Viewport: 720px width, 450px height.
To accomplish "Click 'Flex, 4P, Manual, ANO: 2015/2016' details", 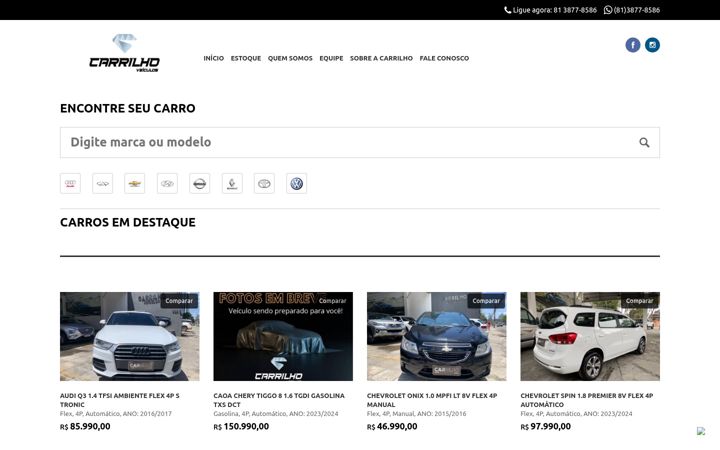I will (416, 414).
